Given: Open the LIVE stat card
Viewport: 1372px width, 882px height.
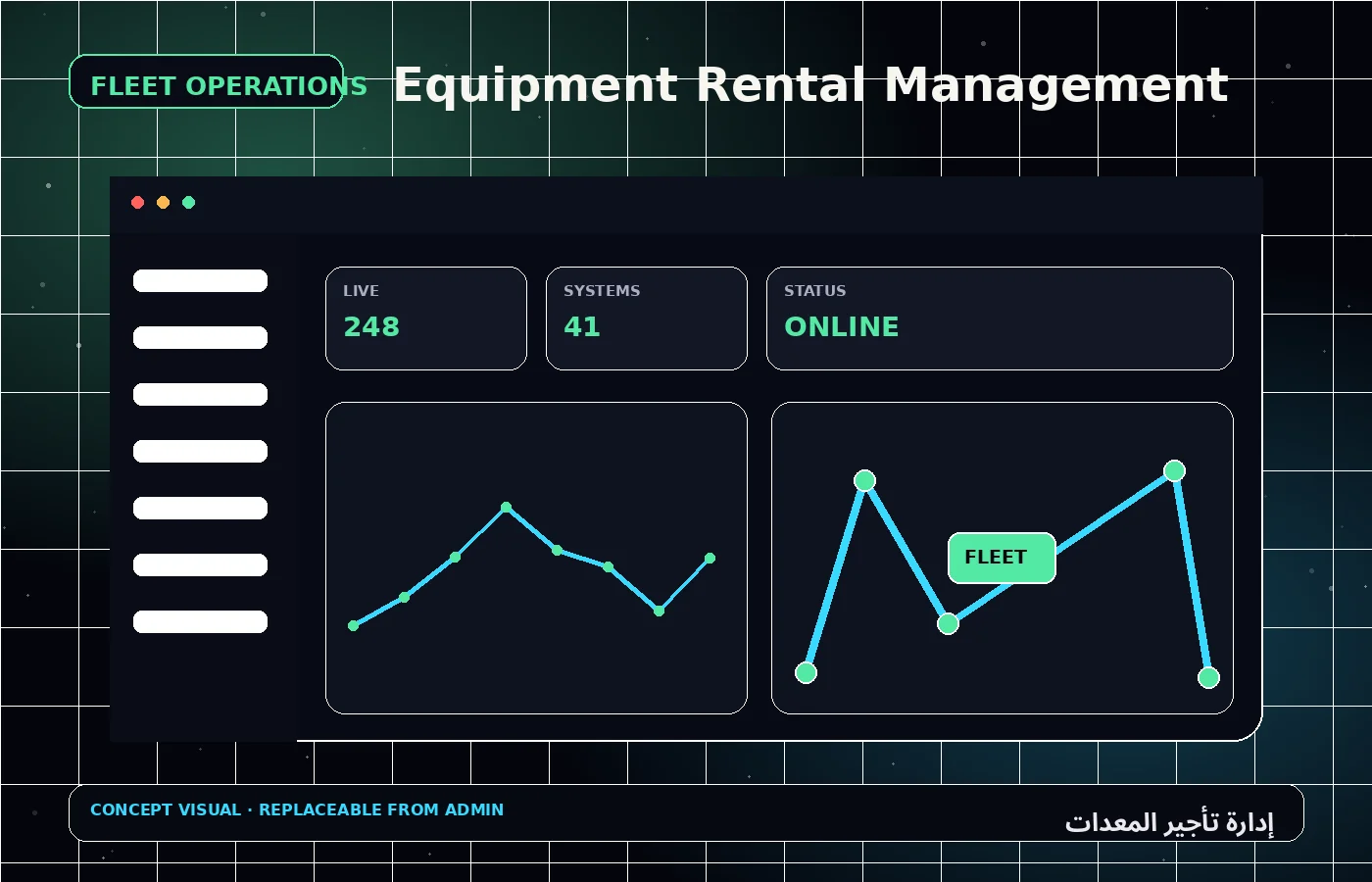Looking at the screenshot, I should point(426,318).
